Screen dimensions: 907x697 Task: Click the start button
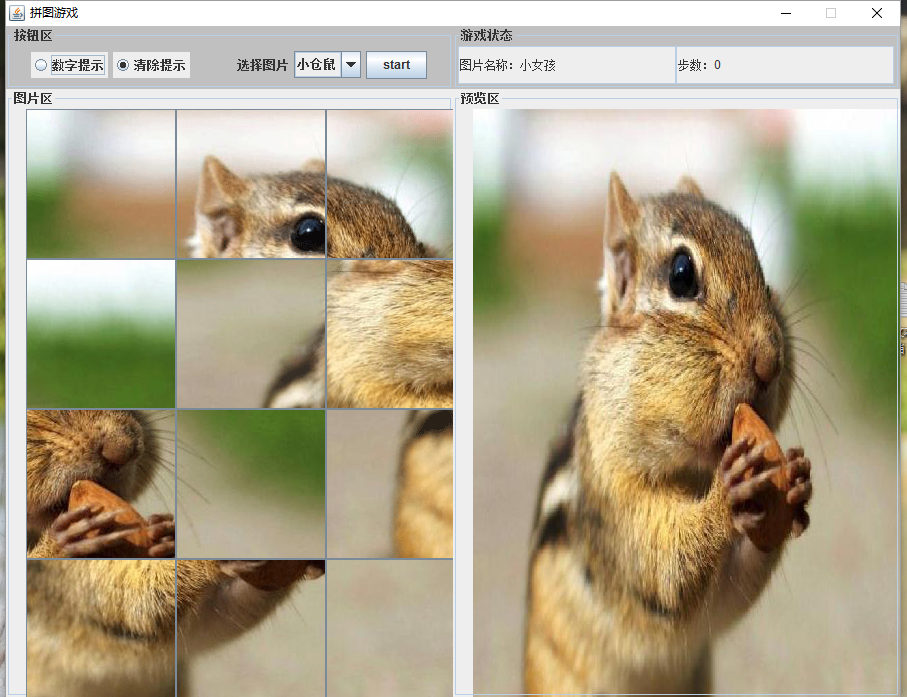(396, 65)
